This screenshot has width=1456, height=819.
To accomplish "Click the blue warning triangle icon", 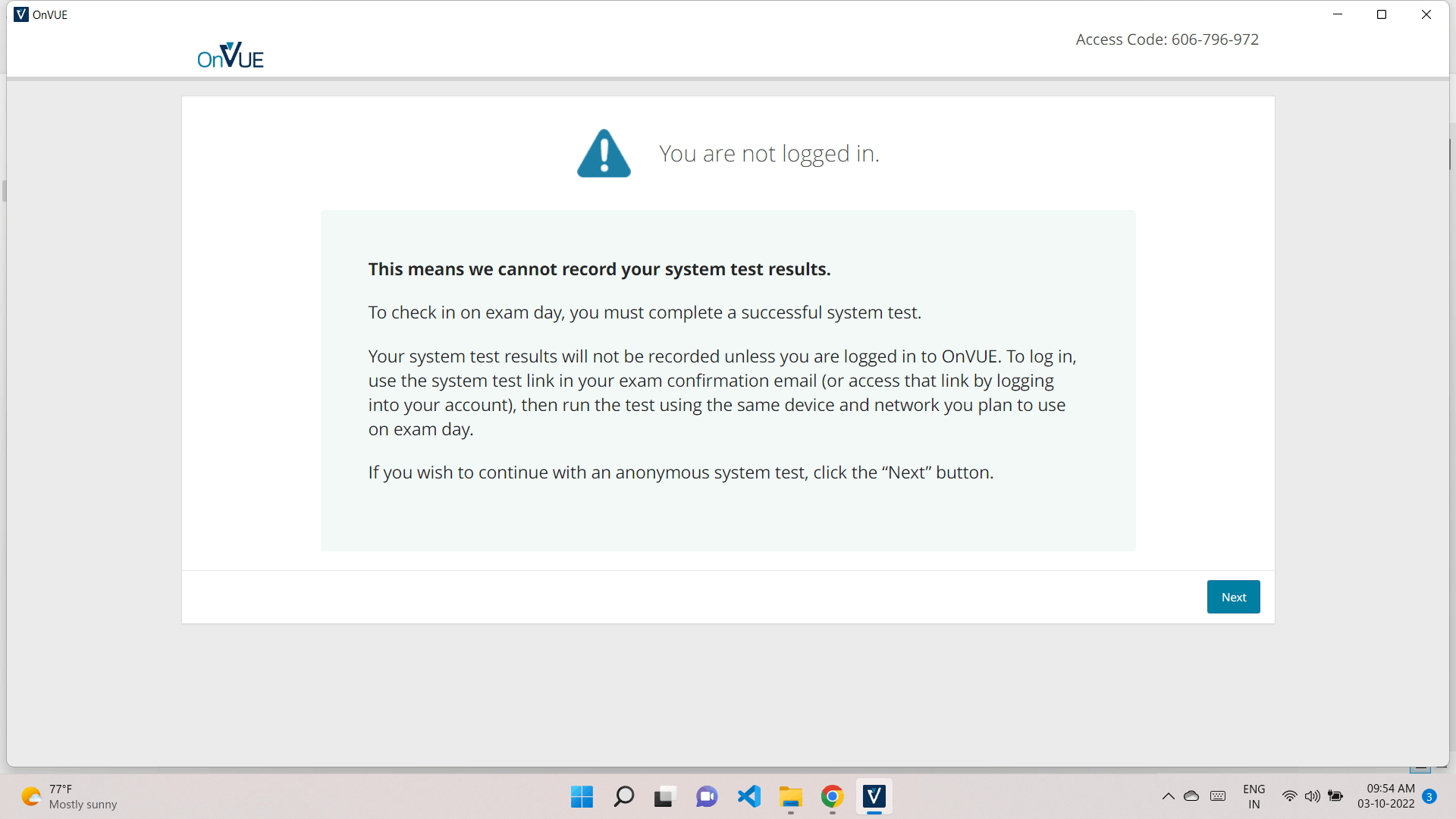I will click(604, 153).
